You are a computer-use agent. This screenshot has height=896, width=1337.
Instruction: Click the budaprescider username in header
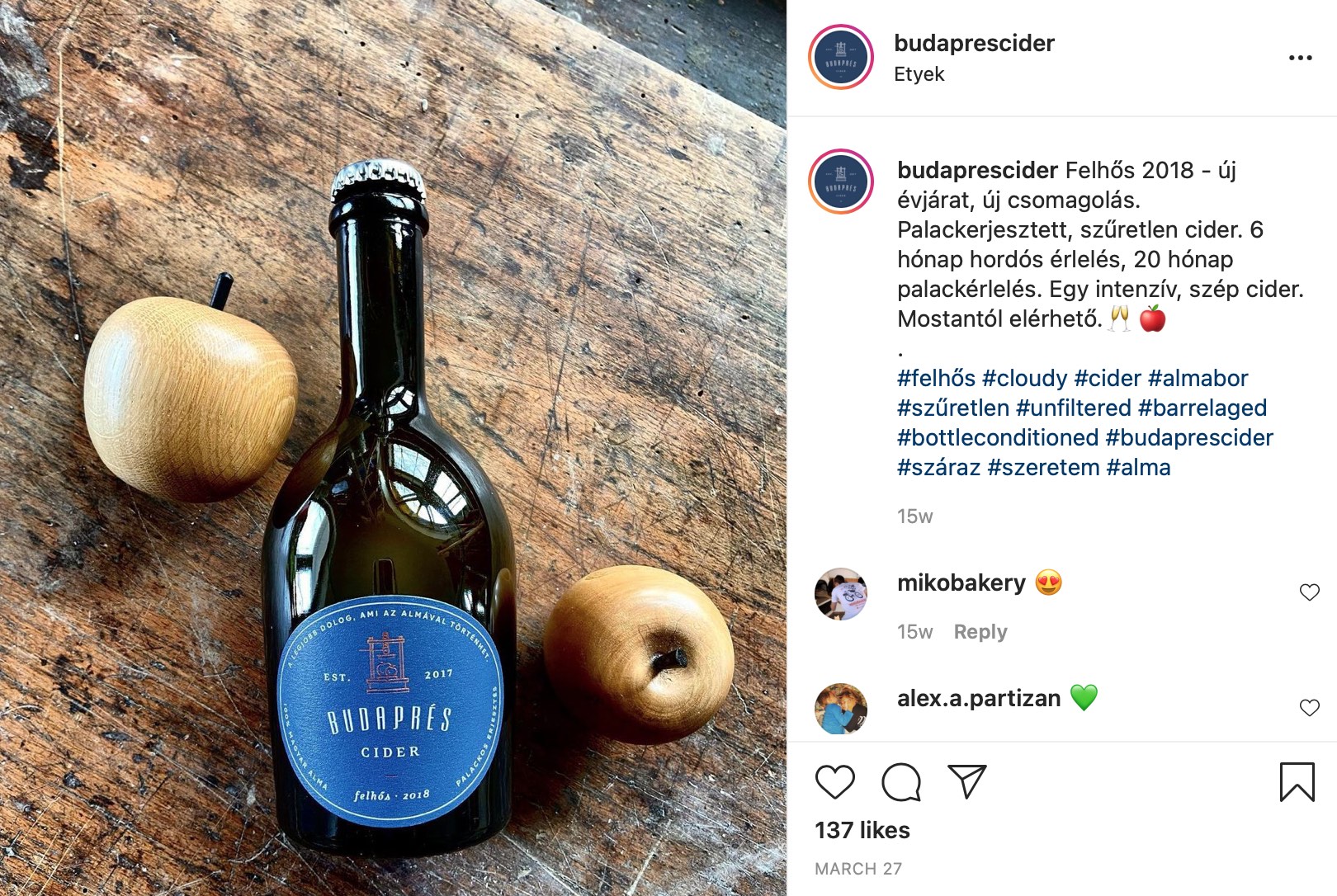(x=974, y=43)
